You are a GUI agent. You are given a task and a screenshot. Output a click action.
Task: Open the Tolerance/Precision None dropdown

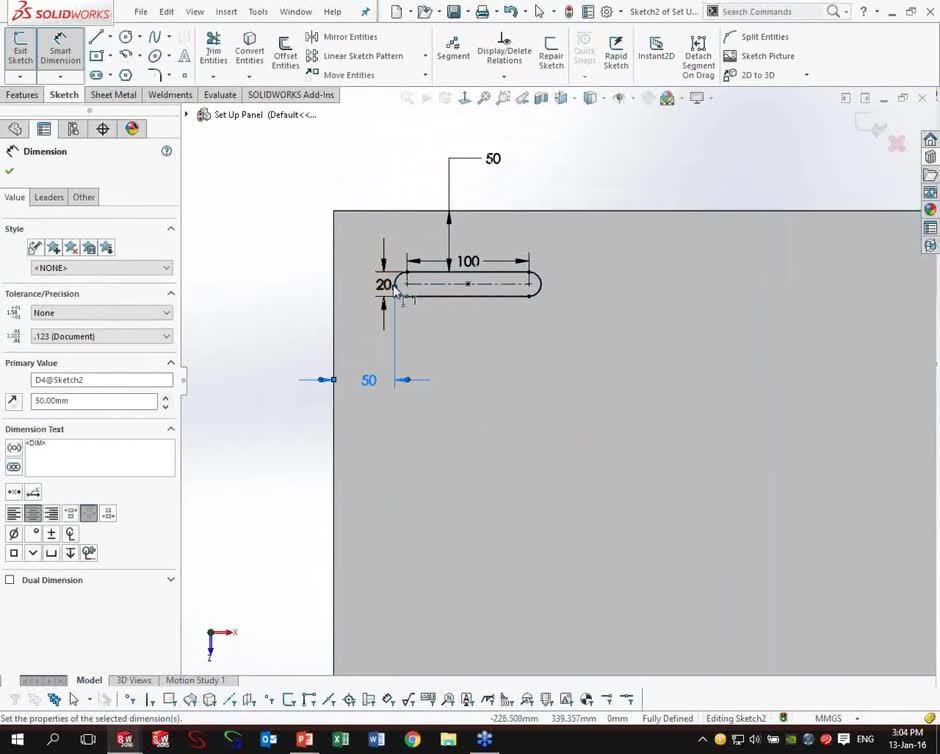coord(100,312)
